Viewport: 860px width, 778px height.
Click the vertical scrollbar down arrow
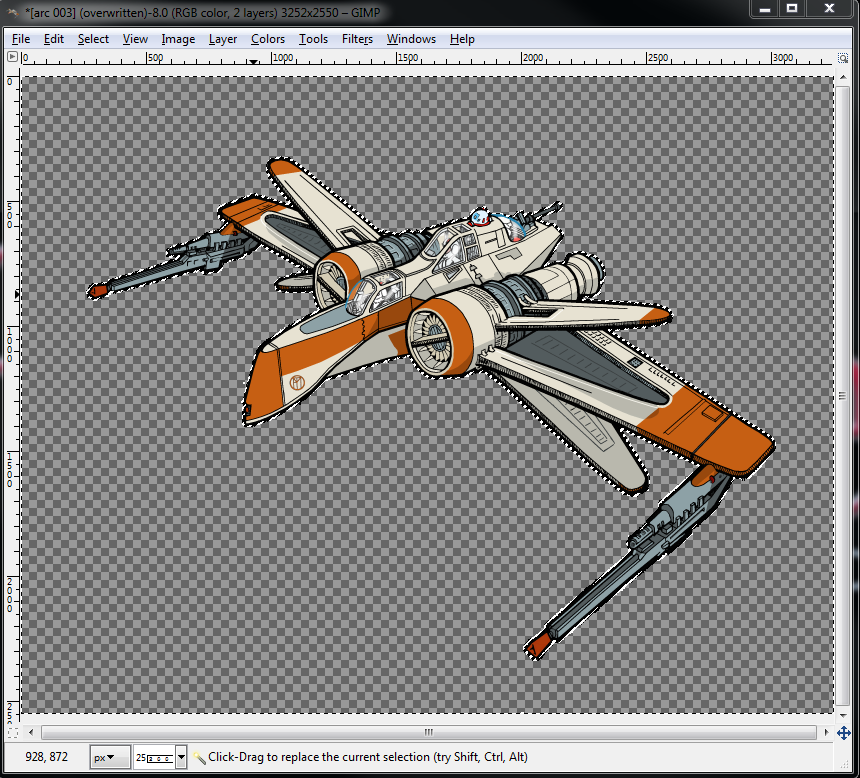[844, 716]
